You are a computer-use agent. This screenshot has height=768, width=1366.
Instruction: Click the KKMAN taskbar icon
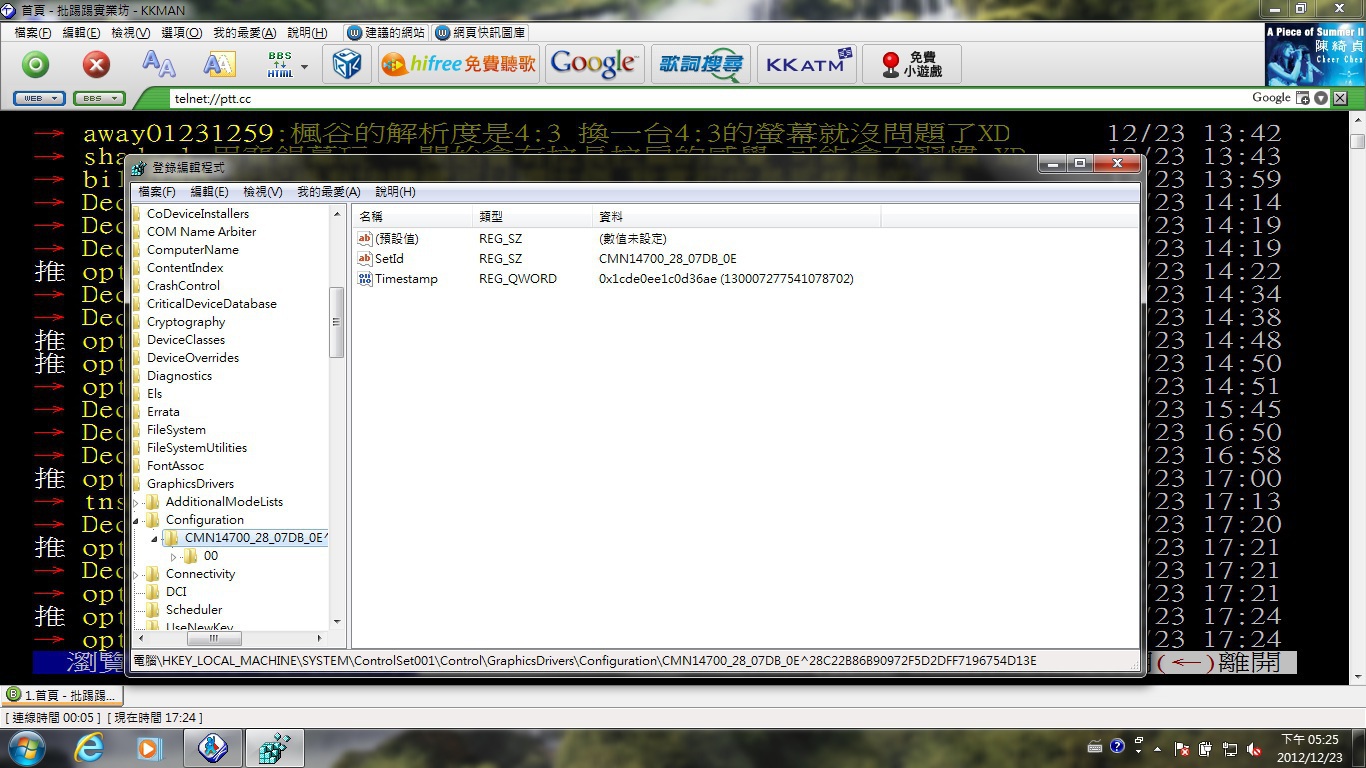tap(212, 748)
